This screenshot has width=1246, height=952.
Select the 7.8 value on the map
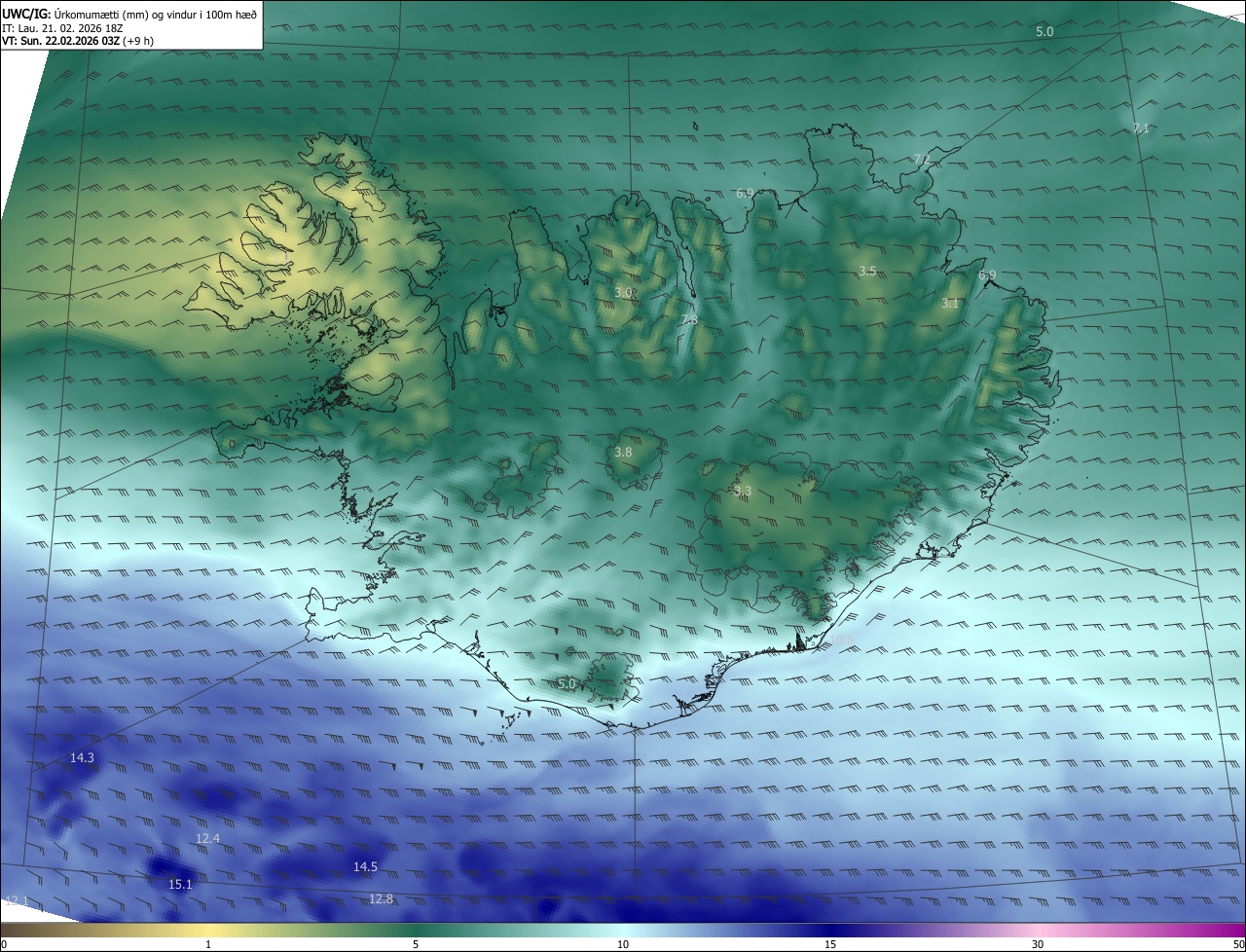click(x=688, y=319)
